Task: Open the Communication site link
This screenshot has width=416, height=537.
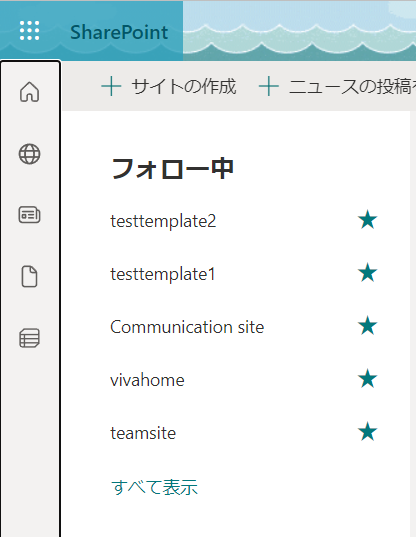Action: [x=187, y=327]
